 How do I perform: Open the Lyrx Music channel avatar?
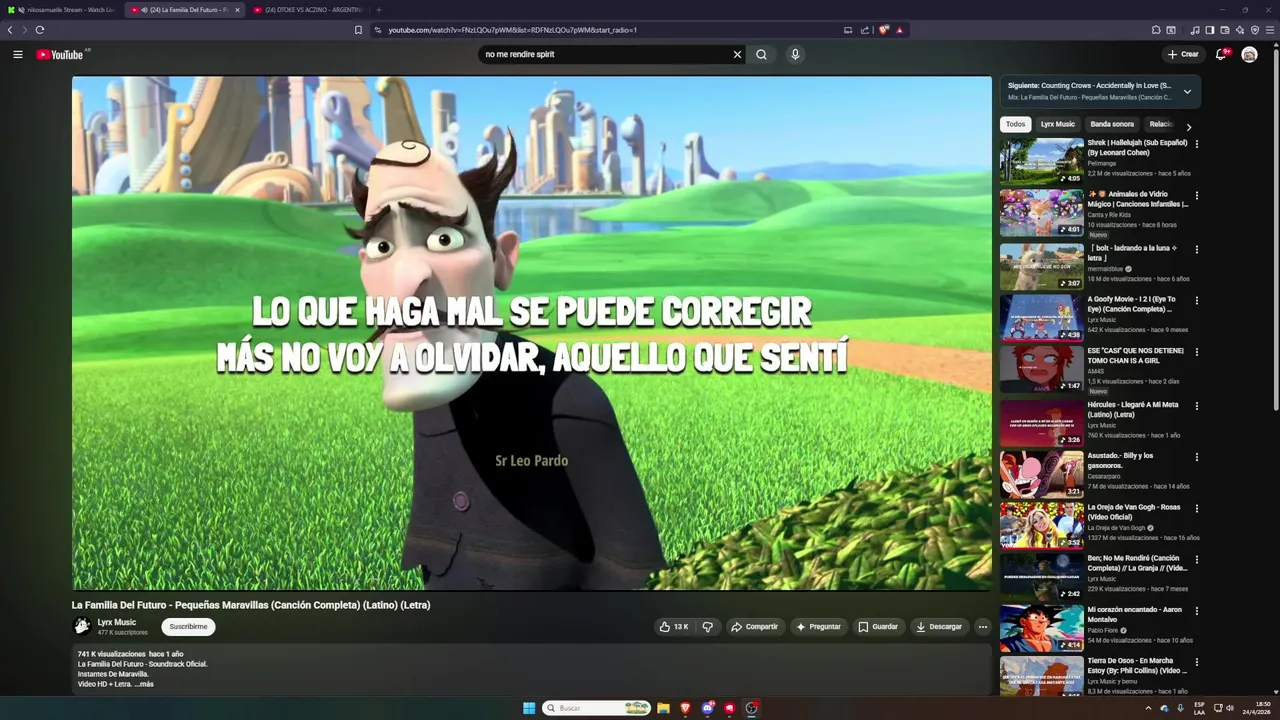(82, 627)
